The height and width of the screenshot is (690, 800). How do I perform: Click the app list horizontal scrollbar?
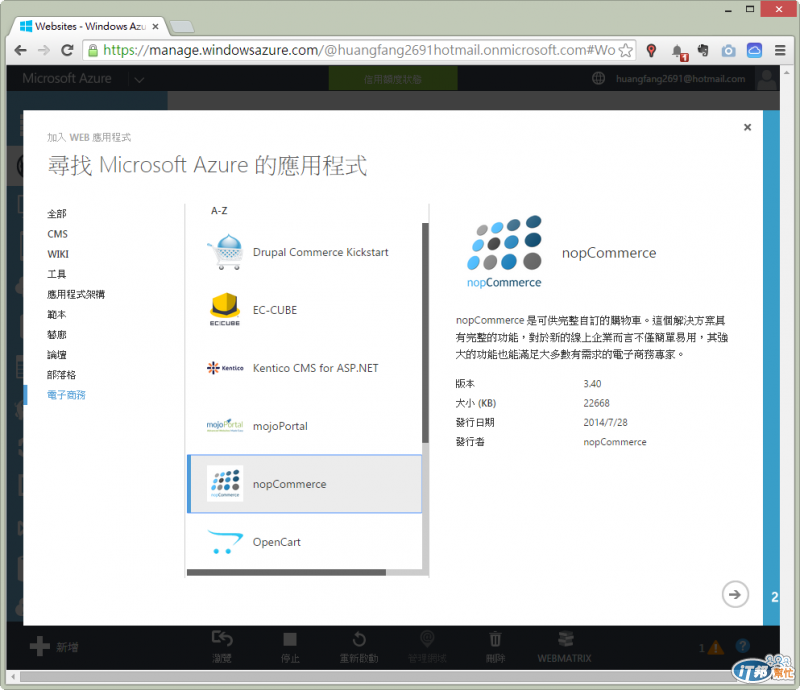pos(286,573)
